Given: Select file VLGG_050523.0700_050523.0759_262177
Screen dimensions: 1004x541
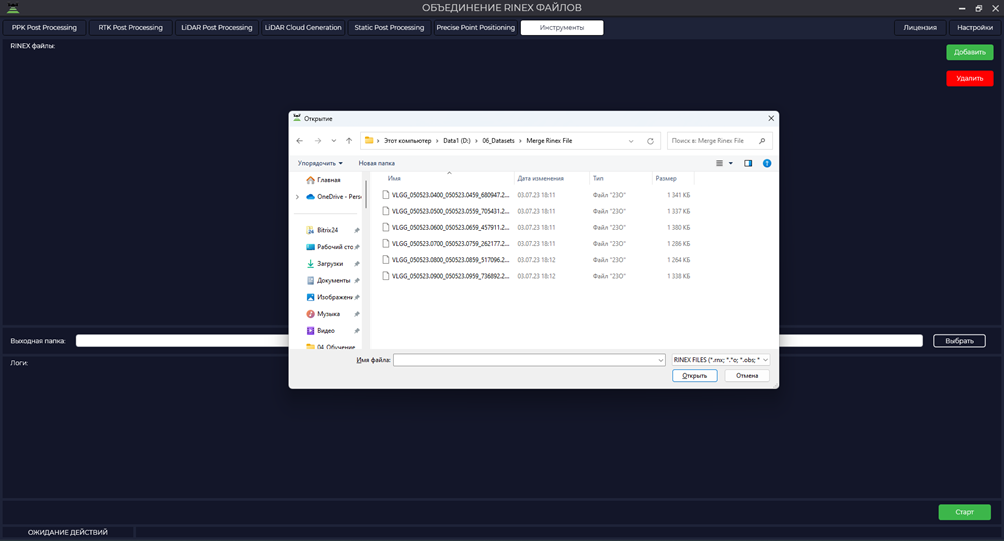Looking at the screenshot, I should click(450, 243).
